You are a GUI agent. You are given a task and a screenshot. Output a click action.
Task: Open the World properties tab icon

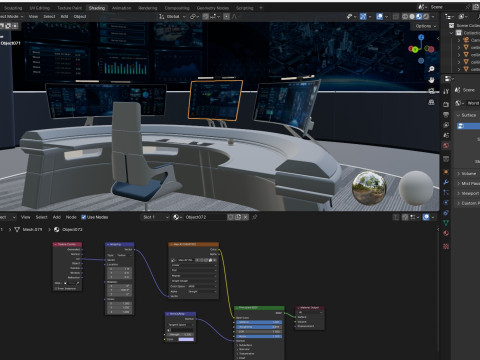[x=446, y=146]
